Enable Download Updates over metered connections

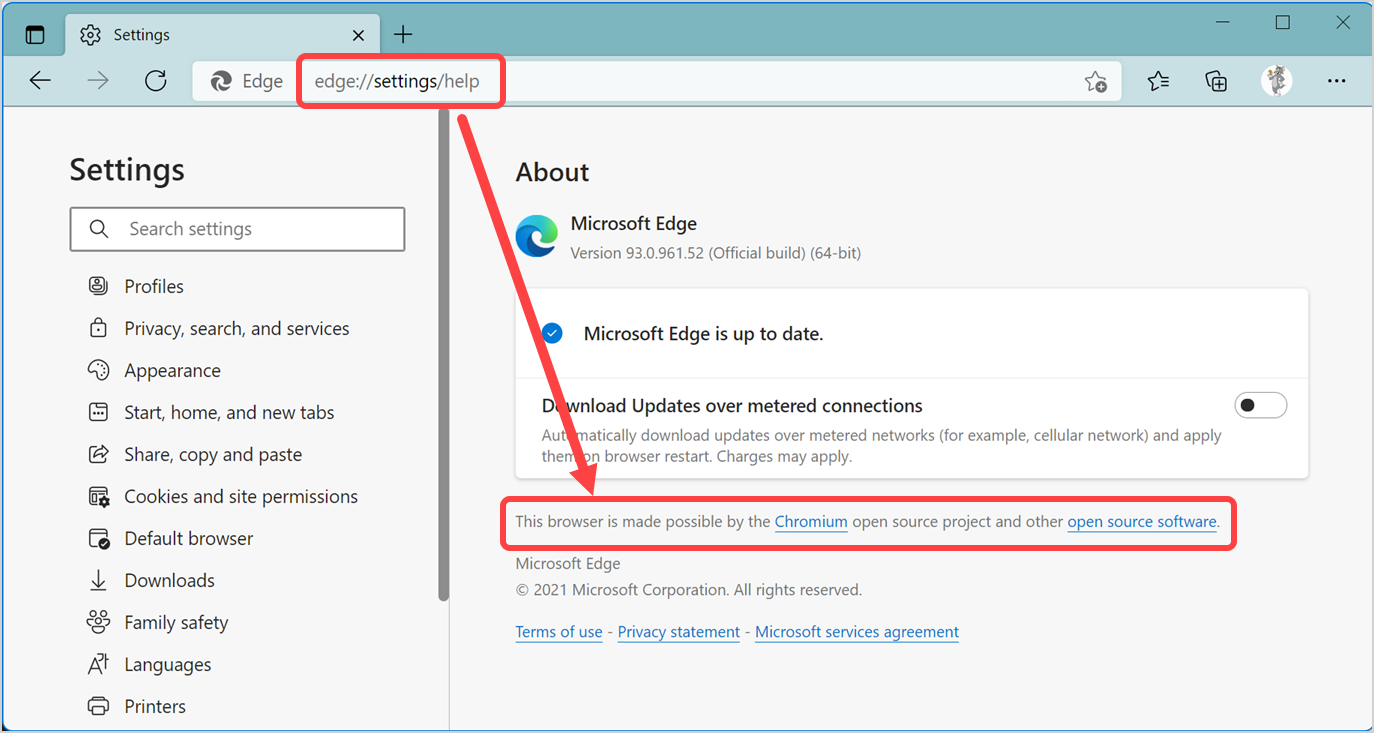point(1261,405)
